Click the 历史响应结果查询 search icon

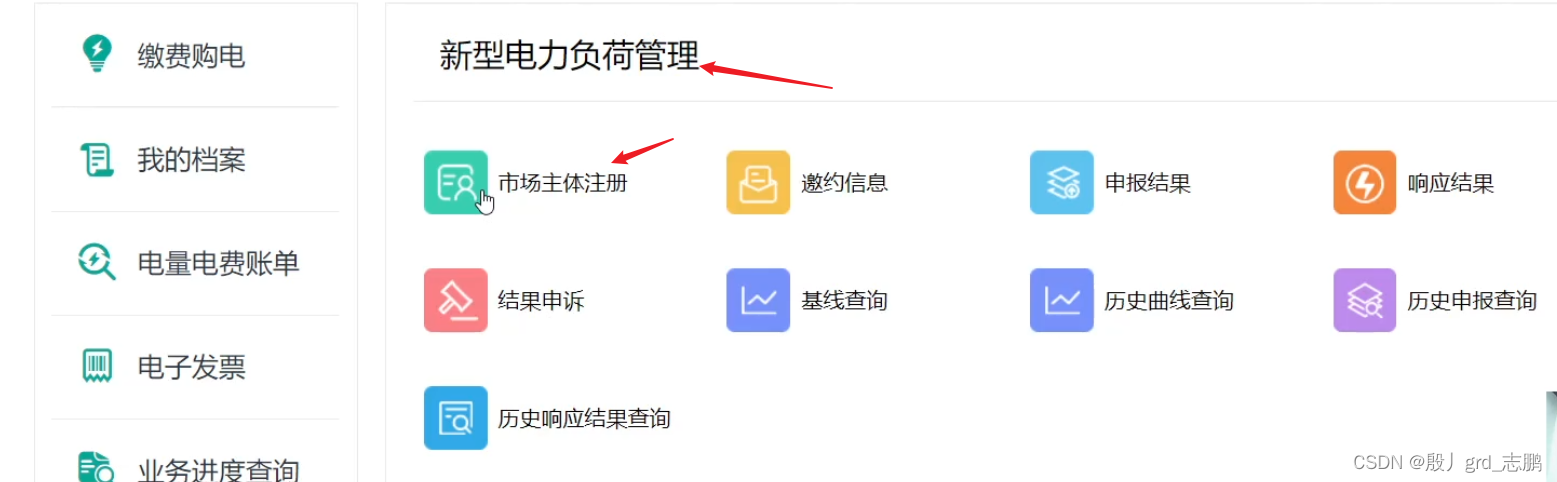click(456, 418)
